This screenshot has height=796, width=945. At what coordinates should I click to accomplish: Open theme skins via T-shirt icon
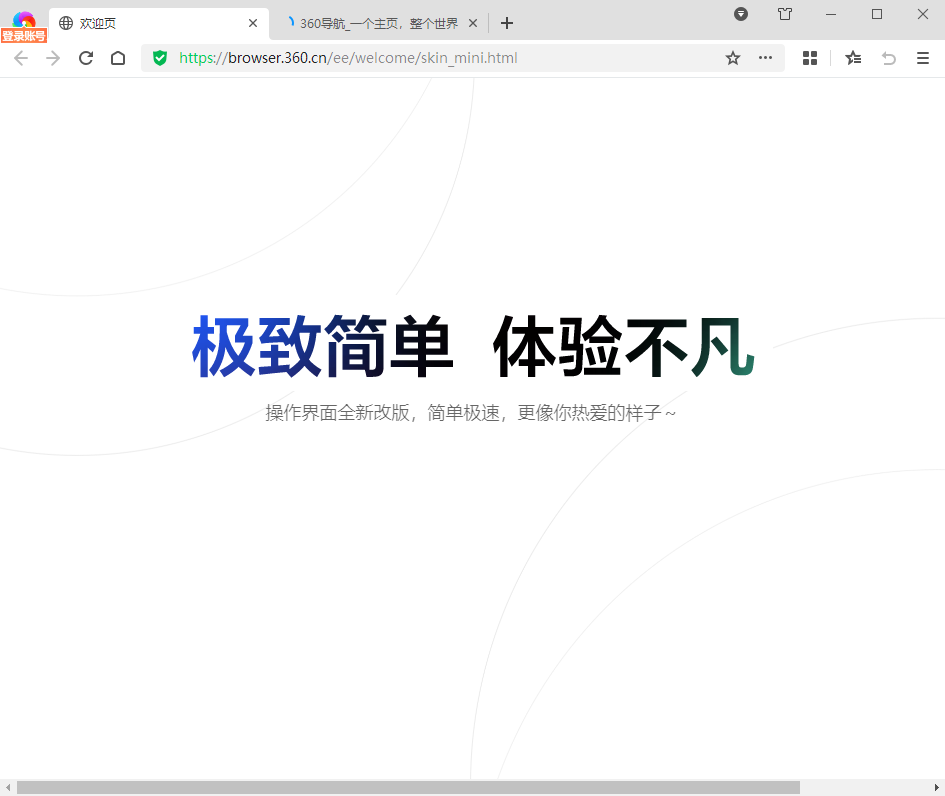click(785, 15)
